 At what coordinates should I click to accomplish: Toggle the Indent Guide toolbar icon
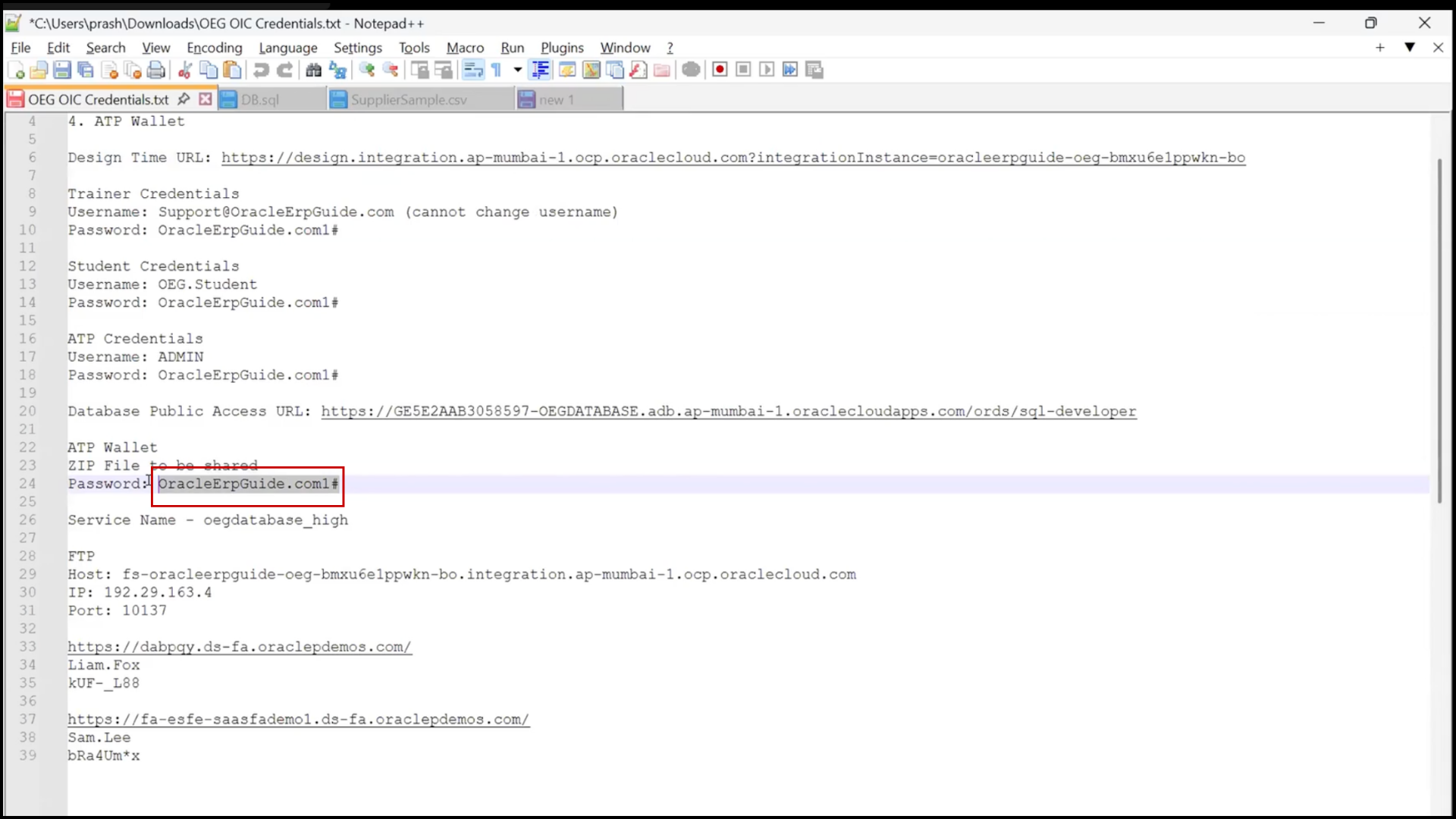541,71
